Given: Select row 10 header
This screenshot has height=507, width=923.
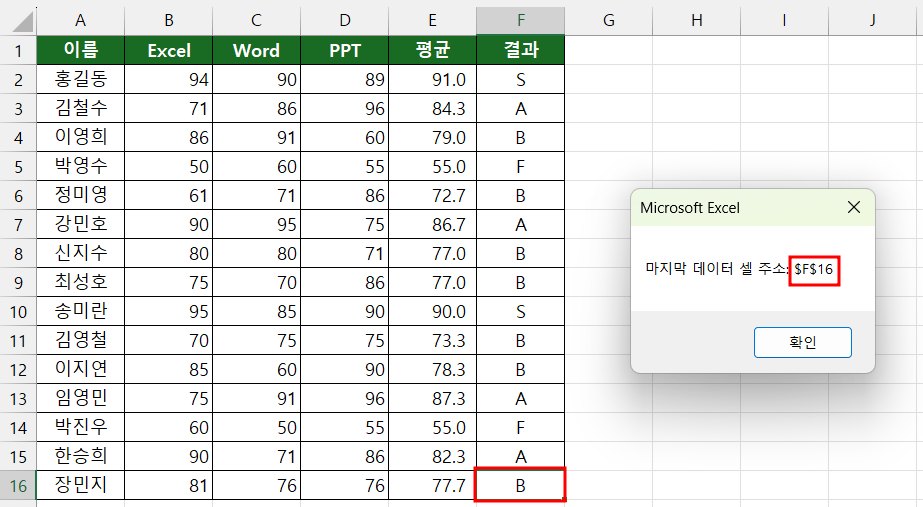Looking at the screenshot, I should [x=18, y=311].
